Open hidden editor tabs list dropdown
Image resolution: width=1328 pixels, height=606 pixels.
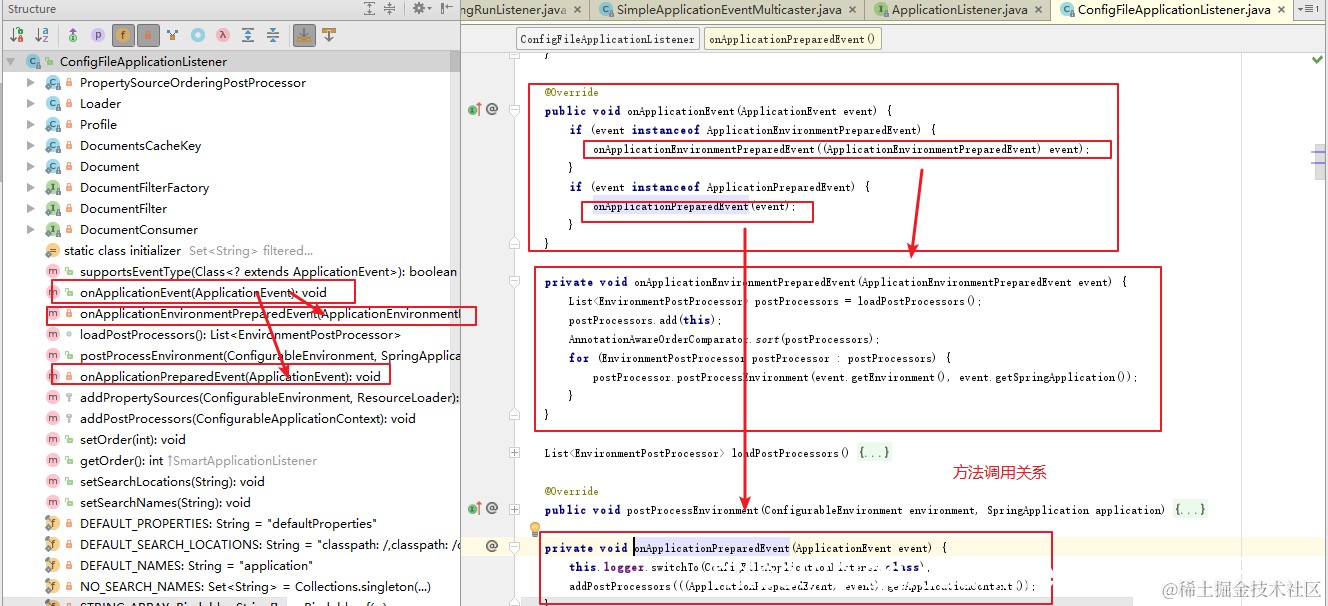[x=1309, y=10]
